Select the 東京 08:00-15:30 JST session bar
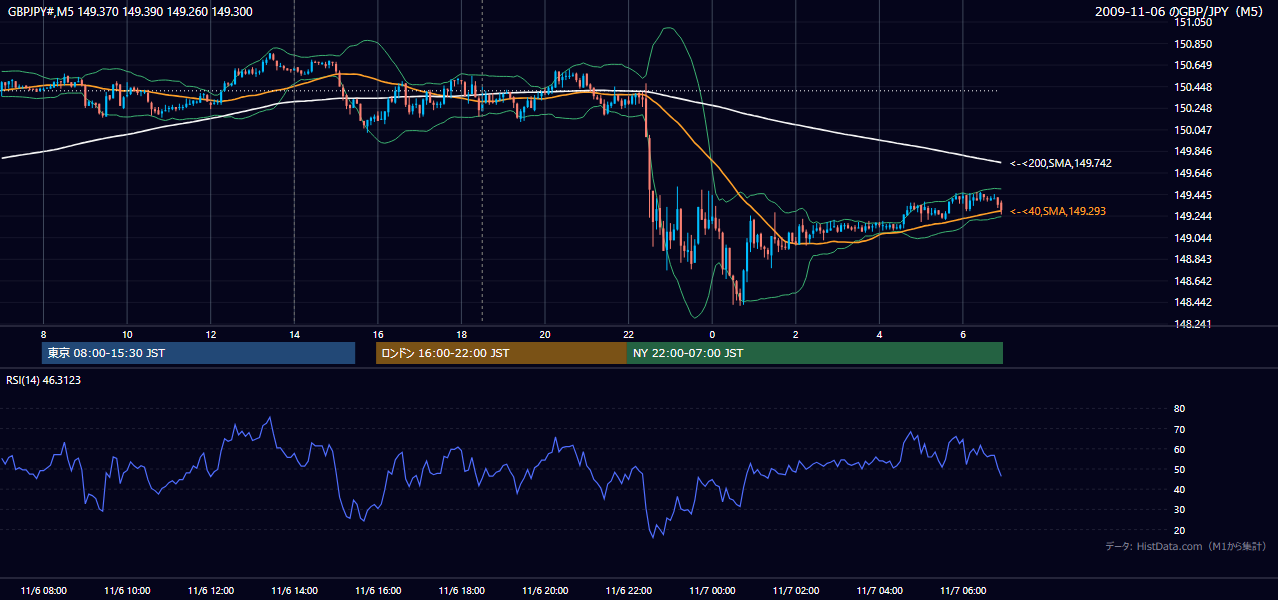This screenshot has height=600, width=1278. pyautogui.click(x=198, y=353)
